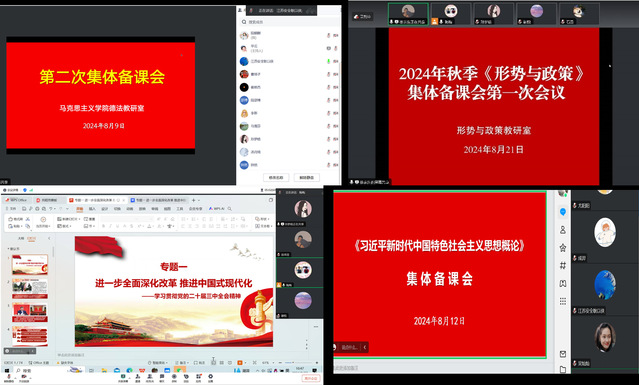
Task: Toggle the first participant's microphone icon in the member list
Action: [x=328, y=35]
